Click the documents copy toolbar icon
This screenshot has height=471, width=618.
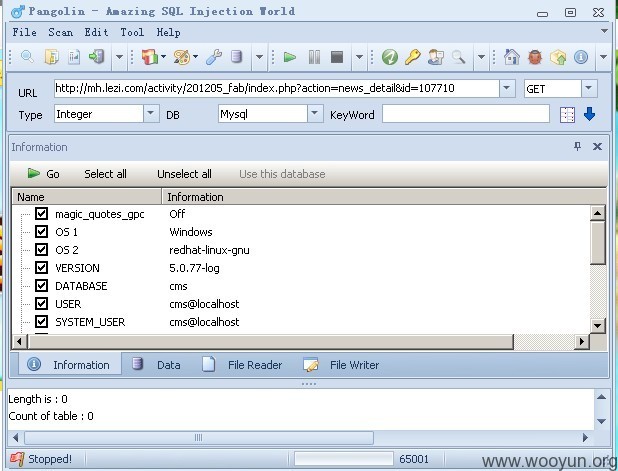51,57
